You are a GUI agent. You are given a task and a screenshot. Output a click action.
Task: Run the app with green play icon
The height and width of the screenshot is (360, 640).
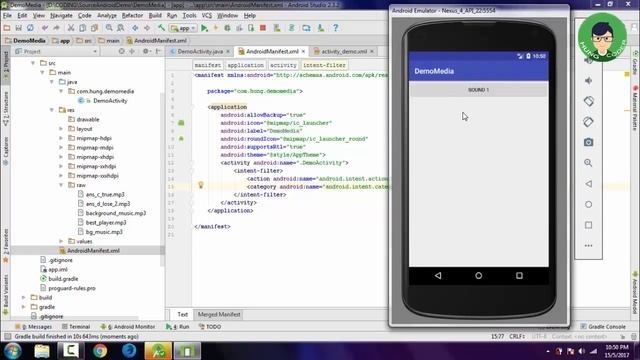tap(204, 28)
